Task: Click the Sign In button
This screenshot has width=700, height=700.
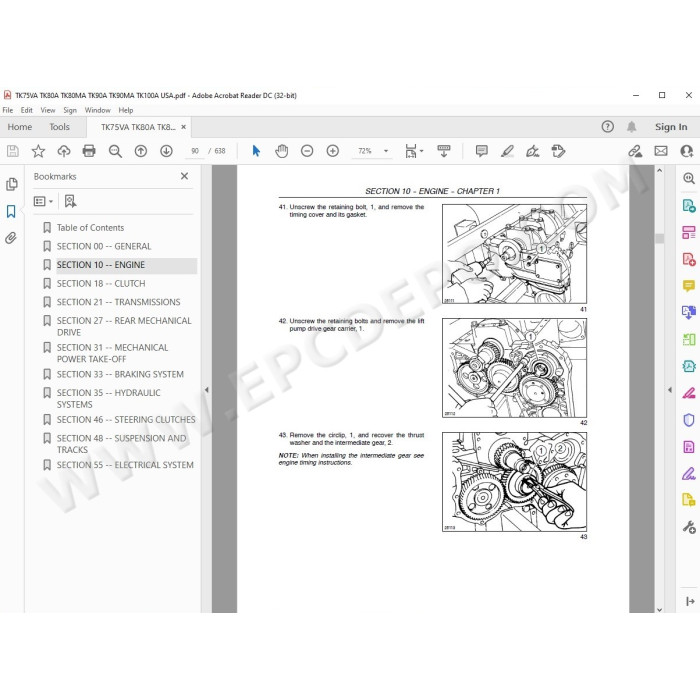Action: (671, 127)
